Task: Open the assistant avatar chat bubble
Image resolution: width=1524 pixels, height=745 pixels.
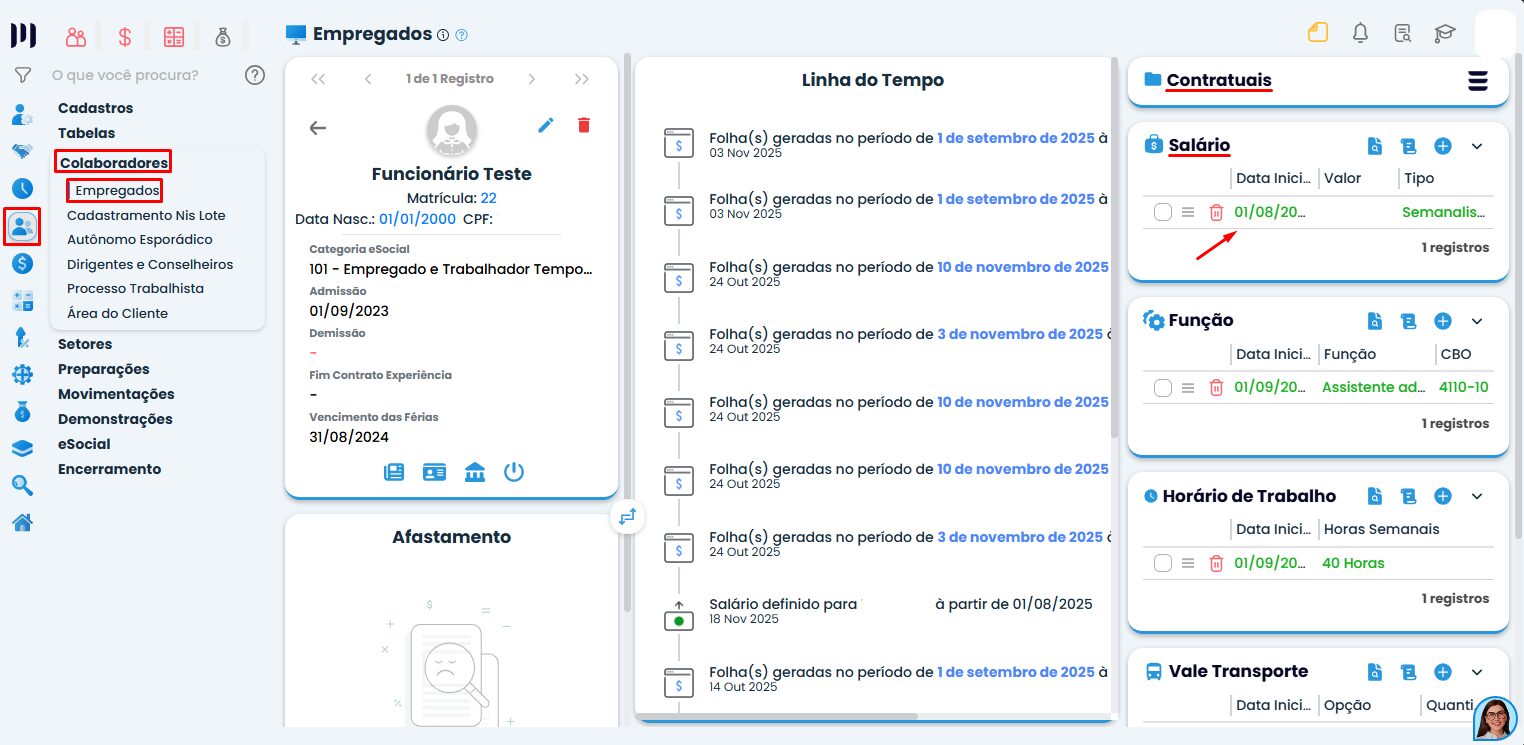Action: (1495, 718)
